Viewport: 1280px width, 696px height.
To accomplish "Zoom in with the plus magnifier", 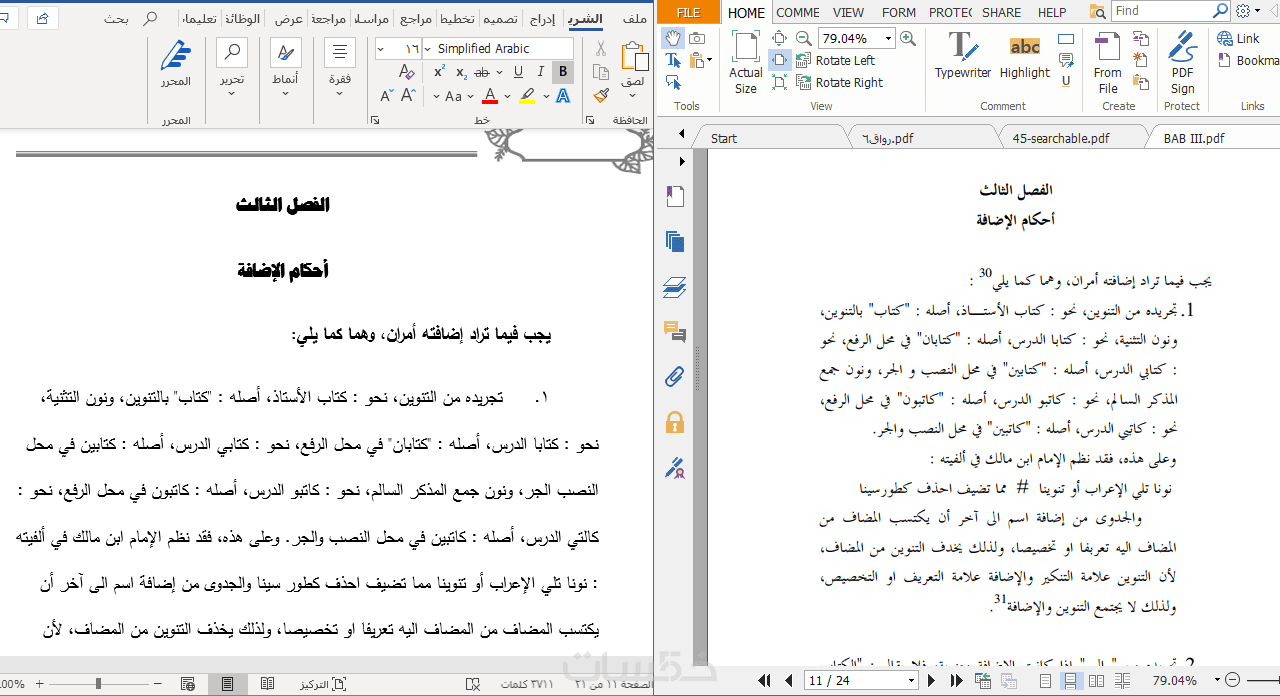I will point(908,38).
